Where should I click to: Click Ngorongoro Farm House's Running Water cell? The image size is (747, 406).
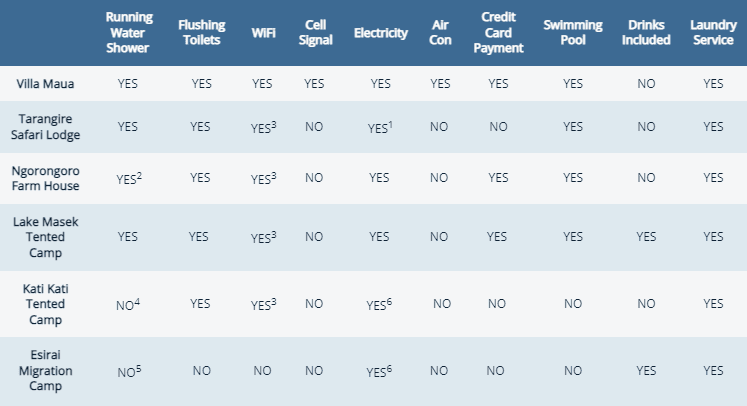[x=129, y=179]
